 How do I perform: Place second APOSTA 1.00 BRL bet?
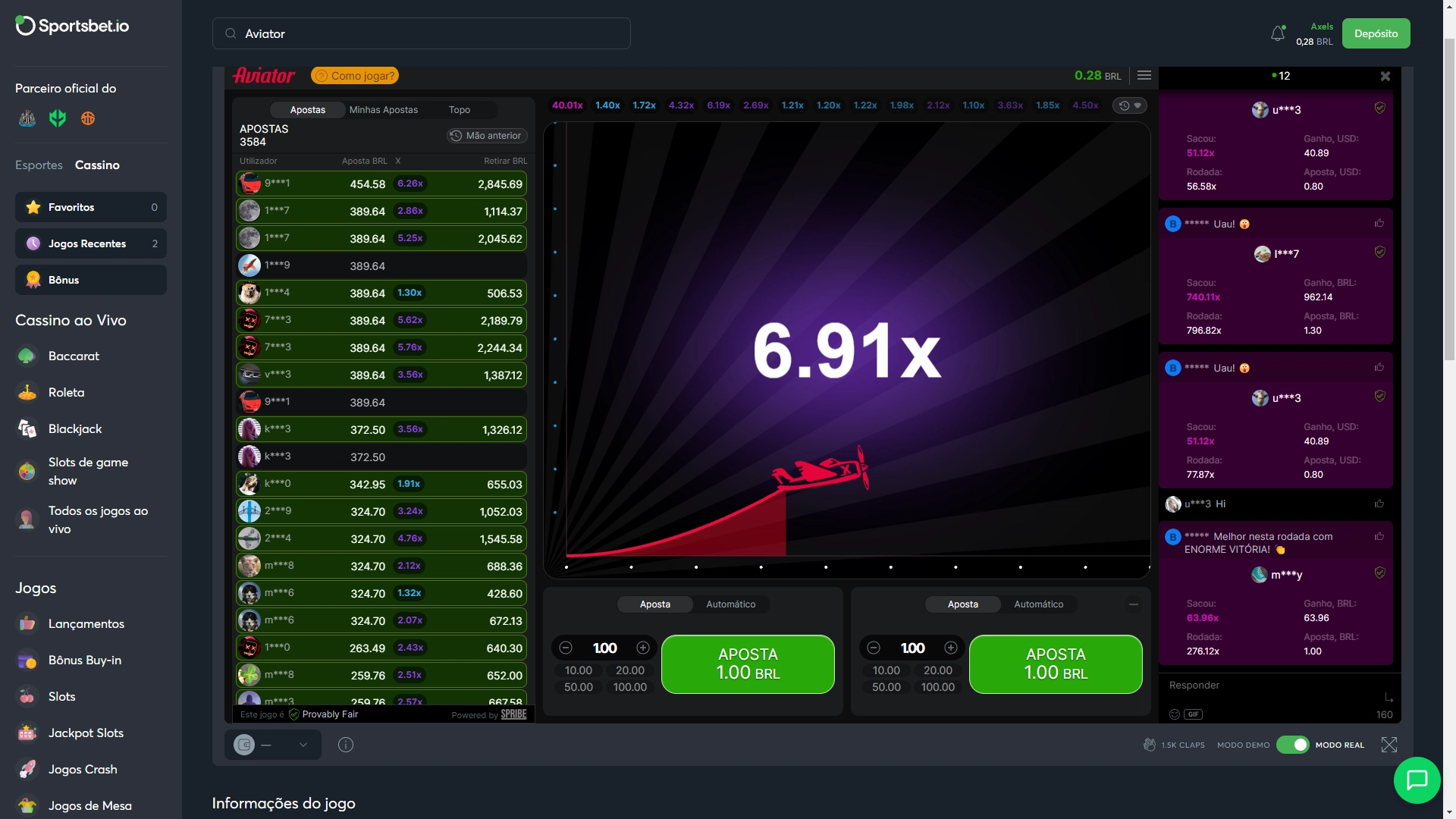tap(1056, 664)
